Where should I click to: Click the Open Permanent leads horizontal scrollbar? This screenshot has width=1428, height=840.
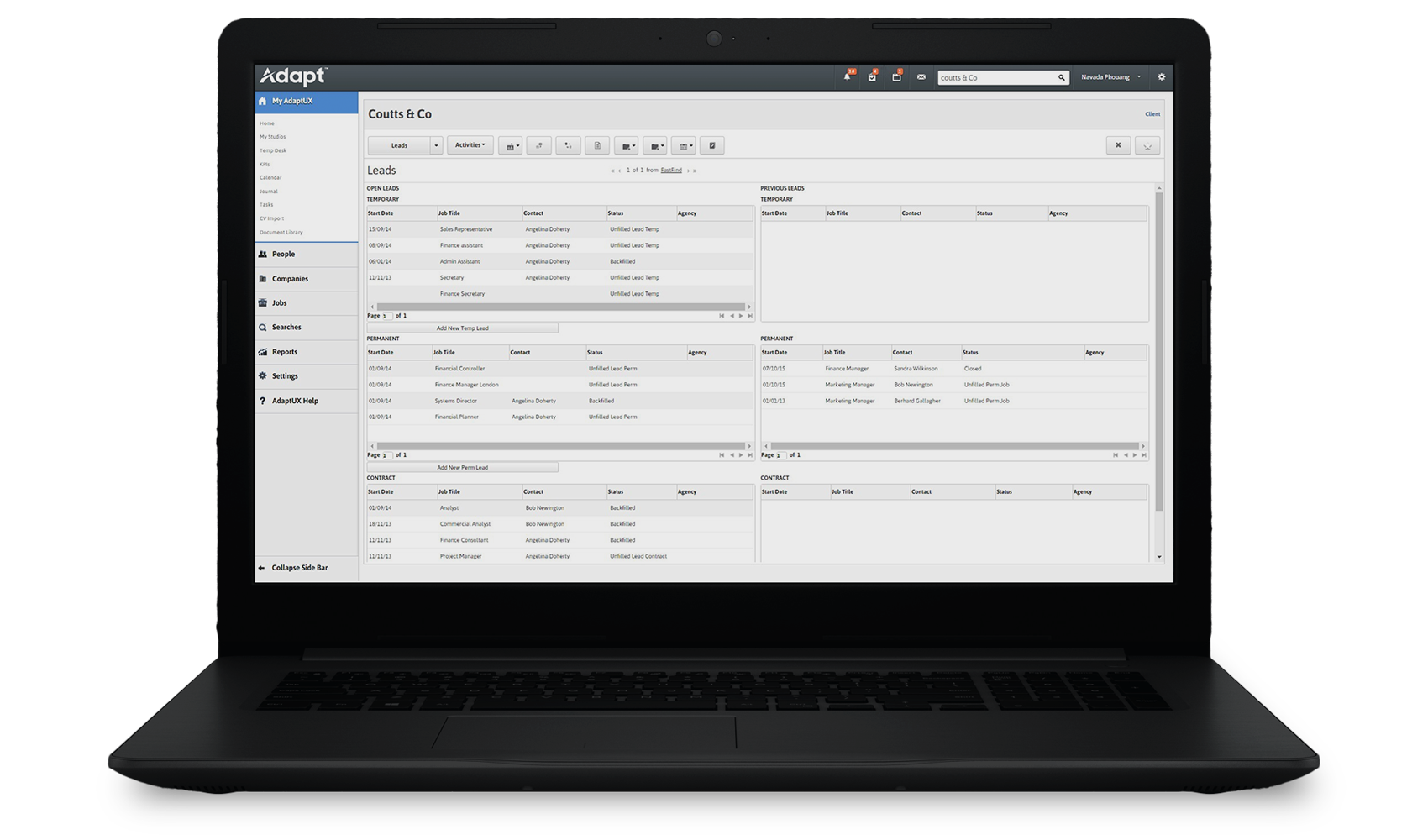[x=560, y=446]
